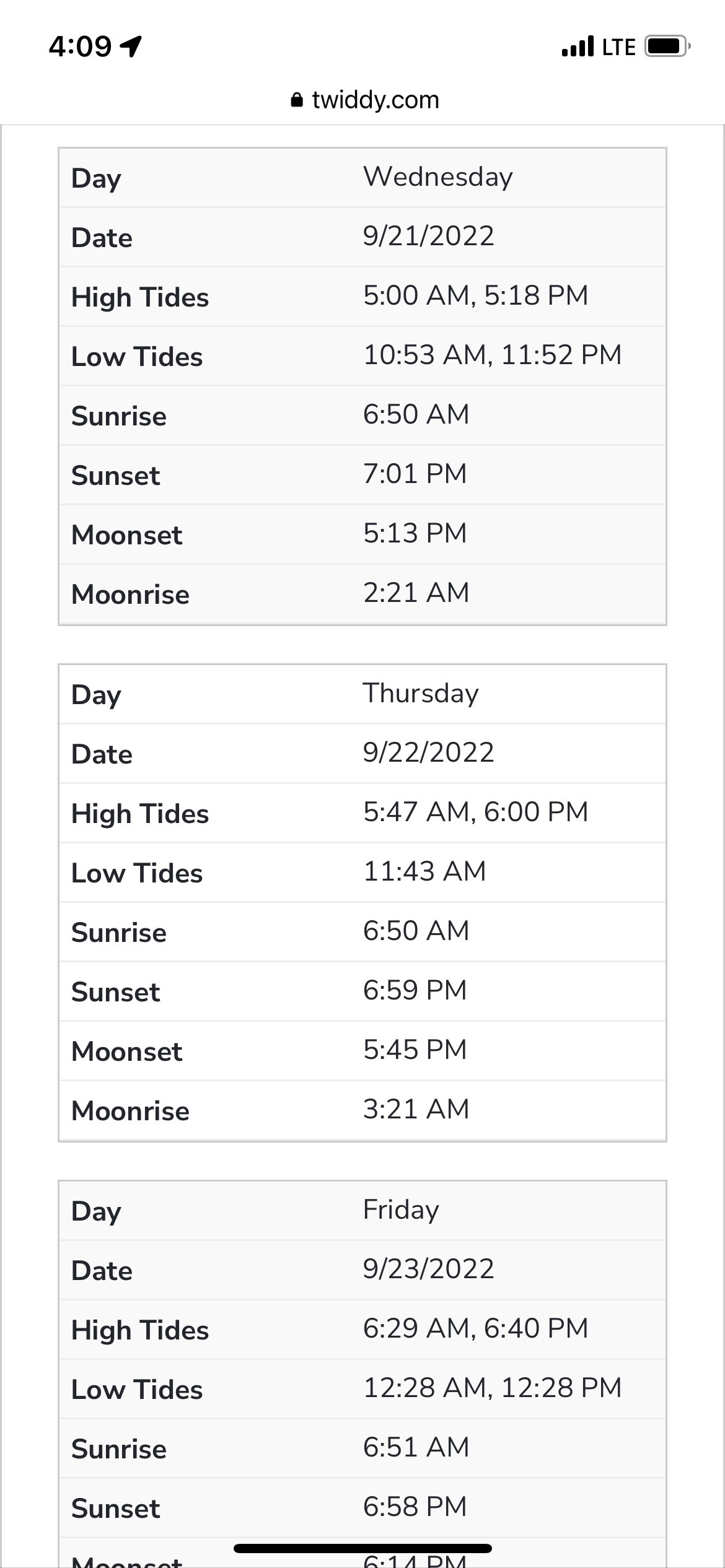Tap the home indicator bar at bottom
This screenshot has height=1568, width=725.
[x=362, y=1548]
